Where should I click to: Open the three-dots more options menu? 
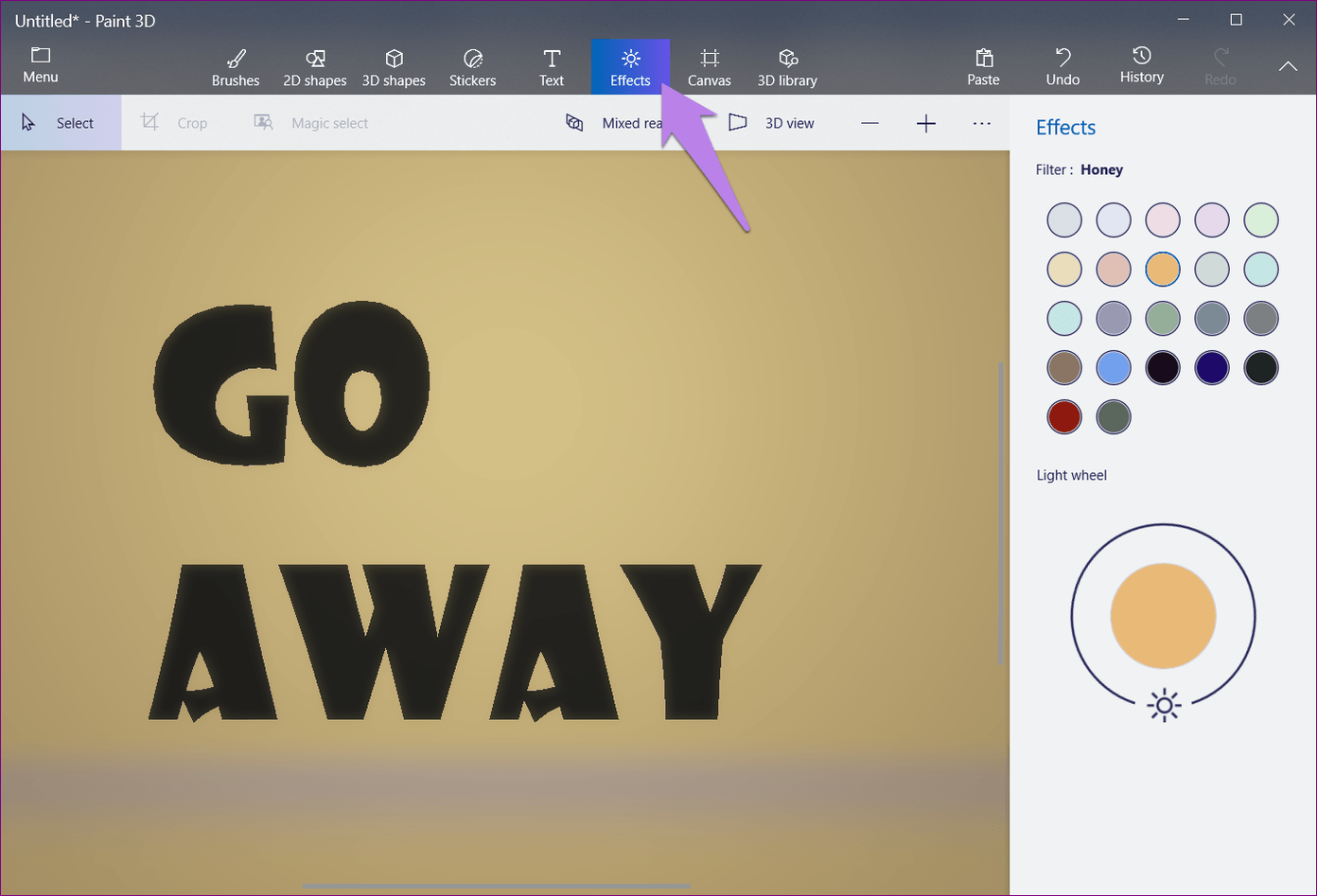pyautogui.click(x=982, y=123)
